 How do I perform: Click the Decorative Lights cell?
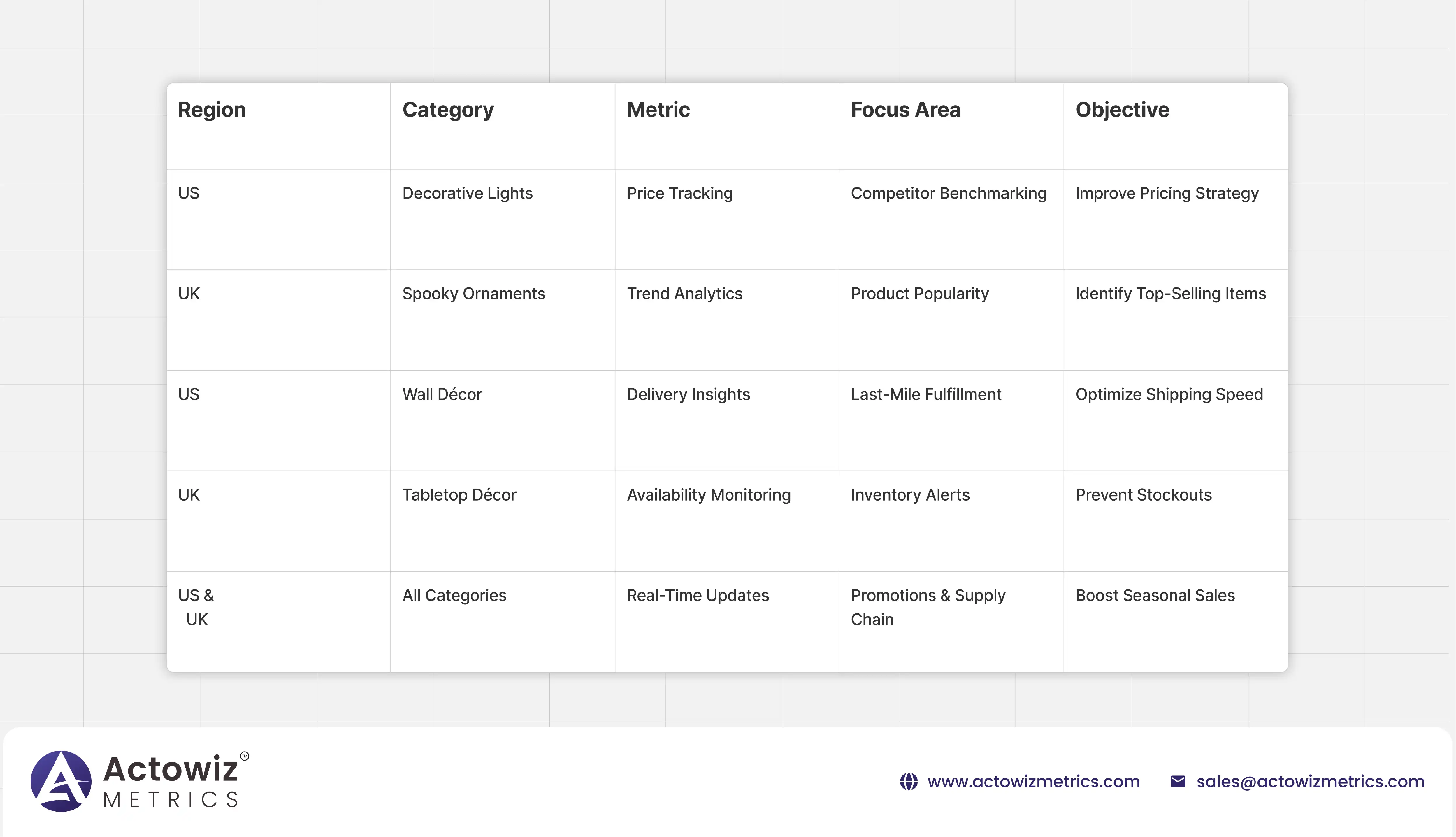[467, 193]
